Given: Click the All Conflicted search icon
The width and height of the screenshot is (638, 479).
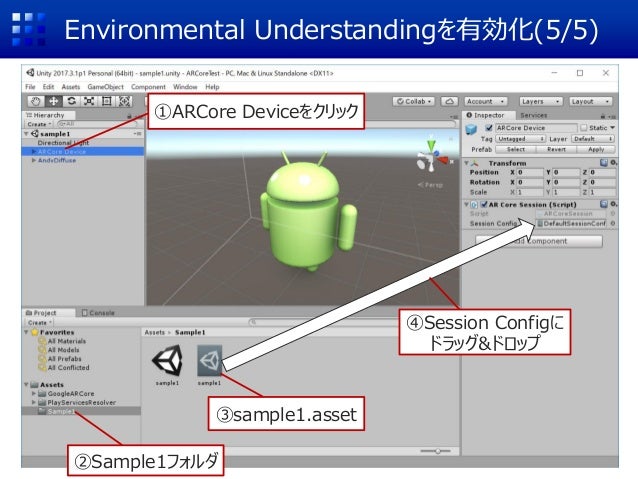Looking at the screenshot, I should click(x=42, y=367).
